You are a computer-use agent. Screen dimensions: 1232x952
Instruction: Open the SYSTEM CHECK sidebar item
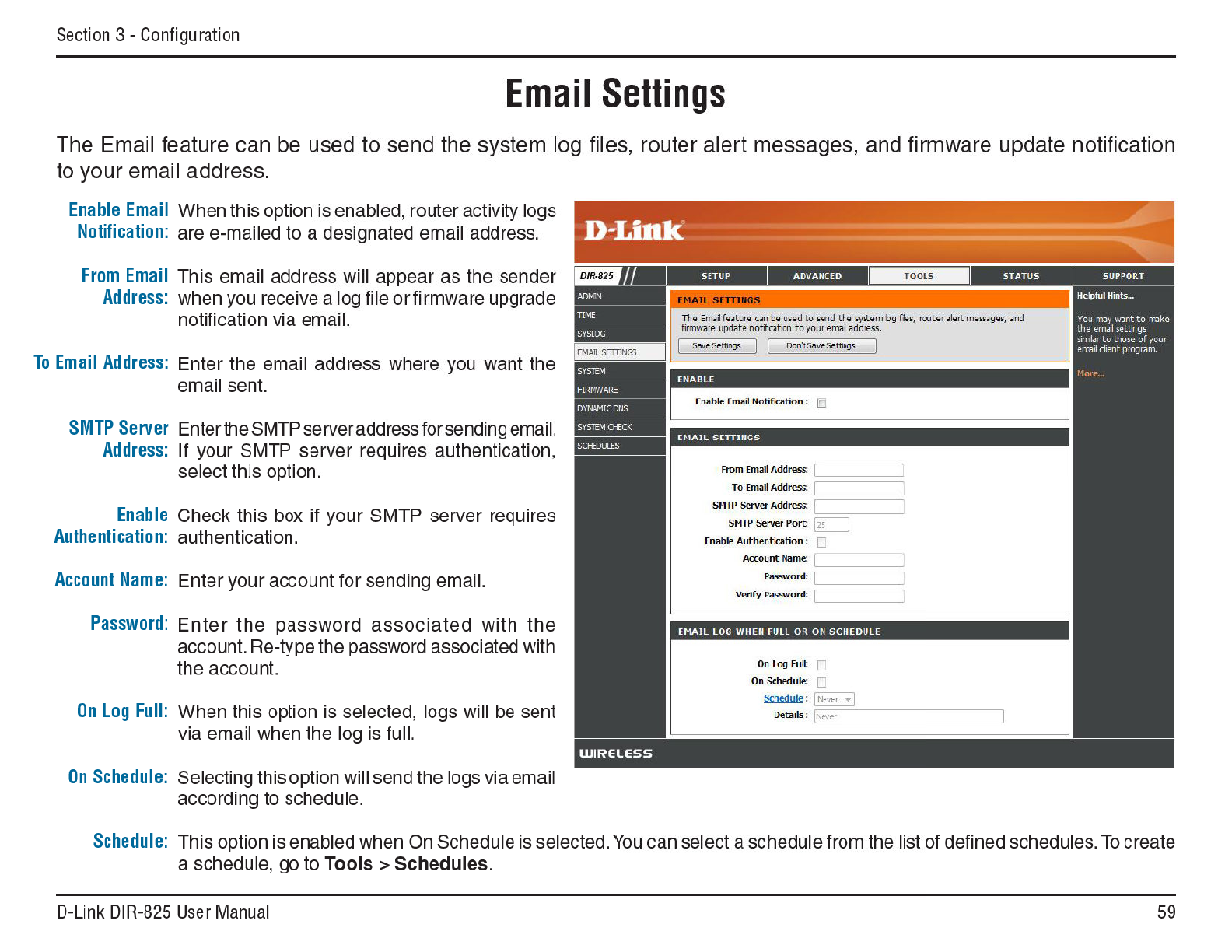pyautogui.click(x=620, y=427)
